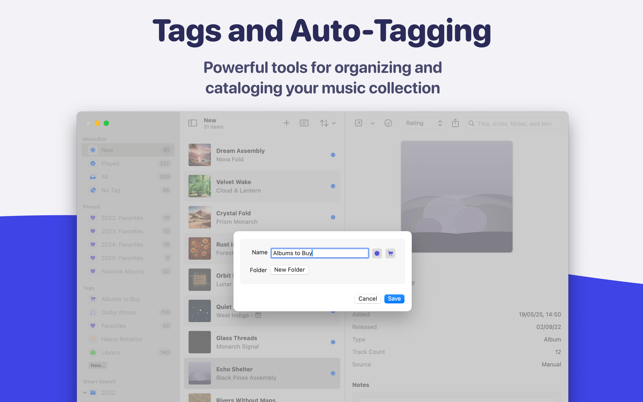Image resolution: width=643 pixels, height=402 pixels.
Task: Open the tag color picker circle
Action: [377, 254]
